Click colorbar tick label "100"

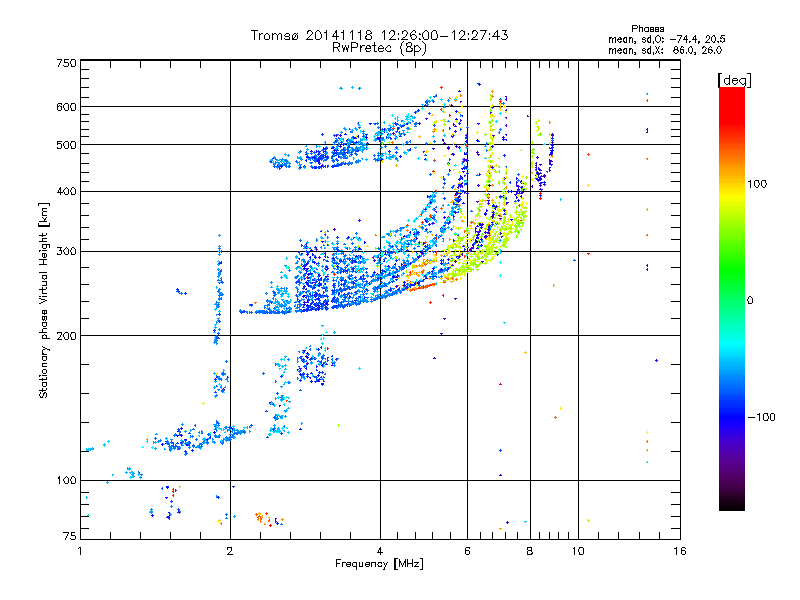tap(757, 184)
